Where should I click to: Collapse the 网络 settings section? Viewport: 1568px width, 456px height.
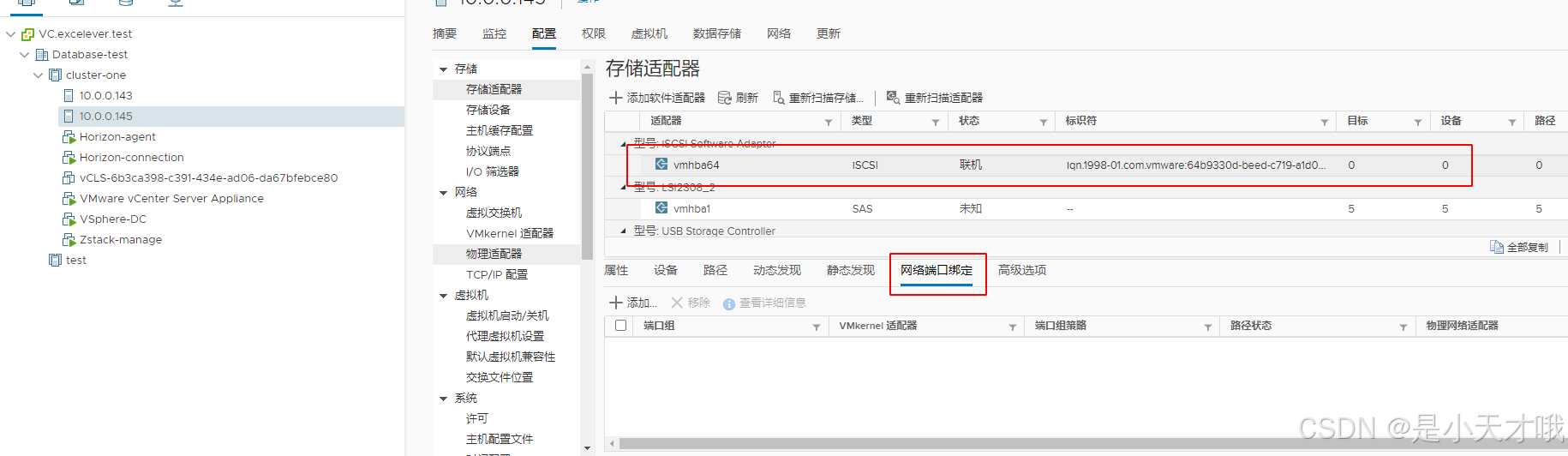[x=444, y=193]
